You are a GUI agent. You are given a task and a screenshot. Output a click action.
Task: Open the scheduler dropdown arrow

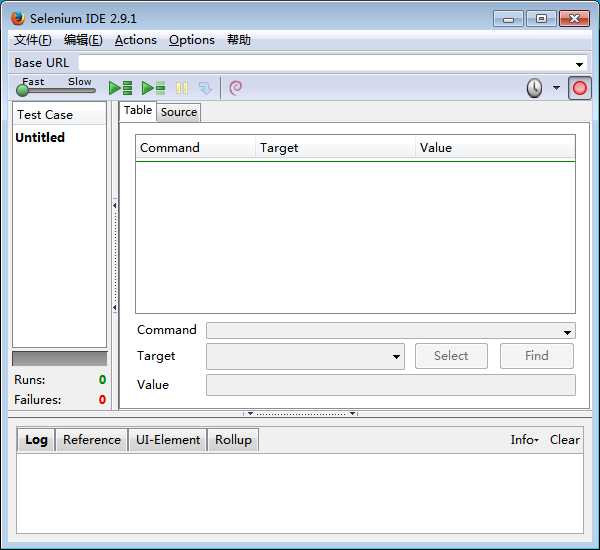coord(556,88)
